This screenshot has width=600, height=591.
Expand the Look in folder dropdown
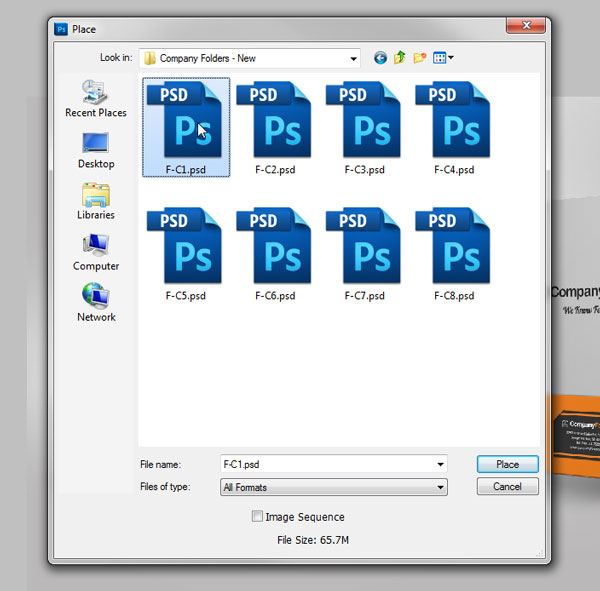tap(353, 59)
